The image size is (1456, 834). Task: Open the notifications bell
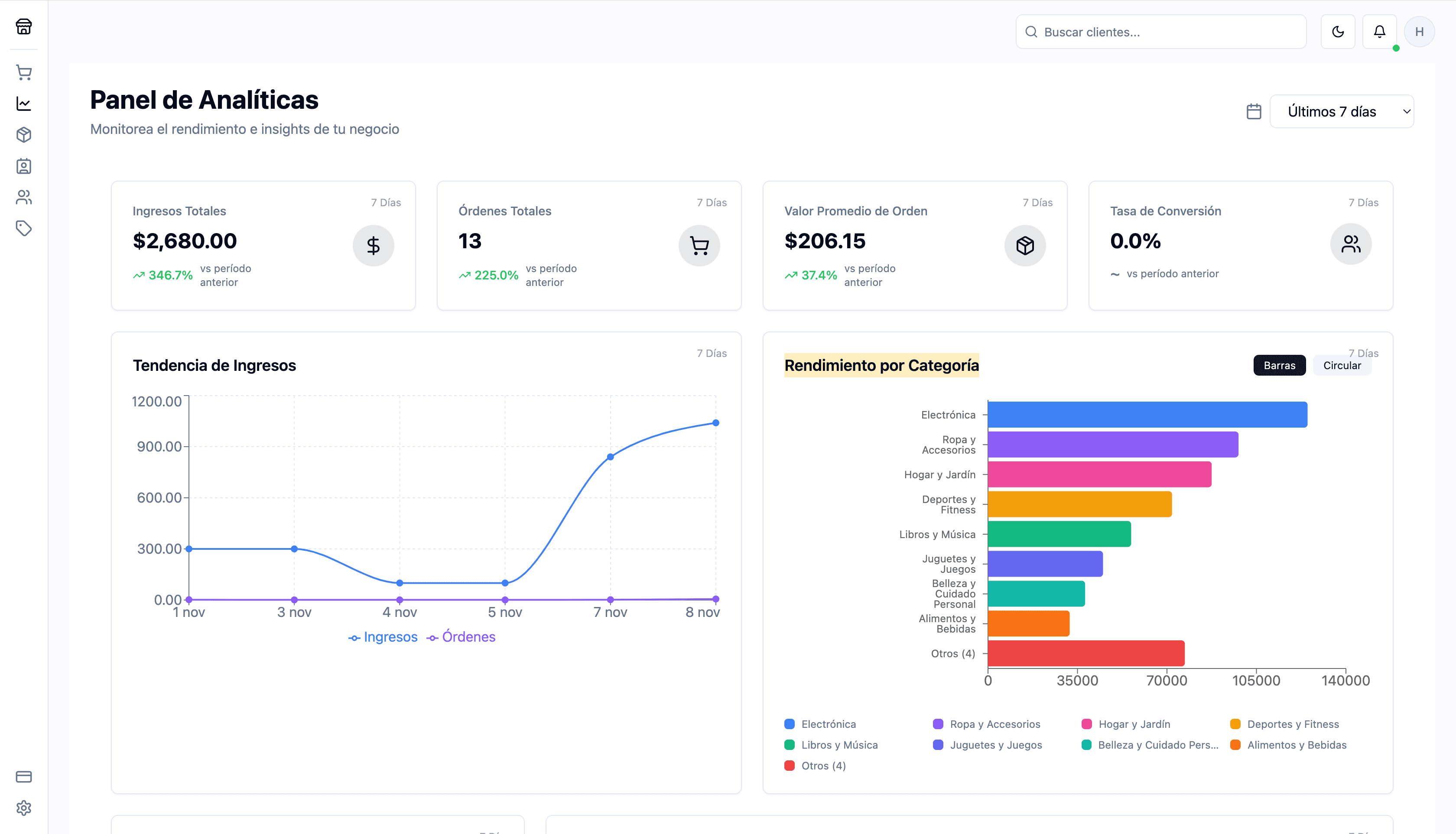1379,32
